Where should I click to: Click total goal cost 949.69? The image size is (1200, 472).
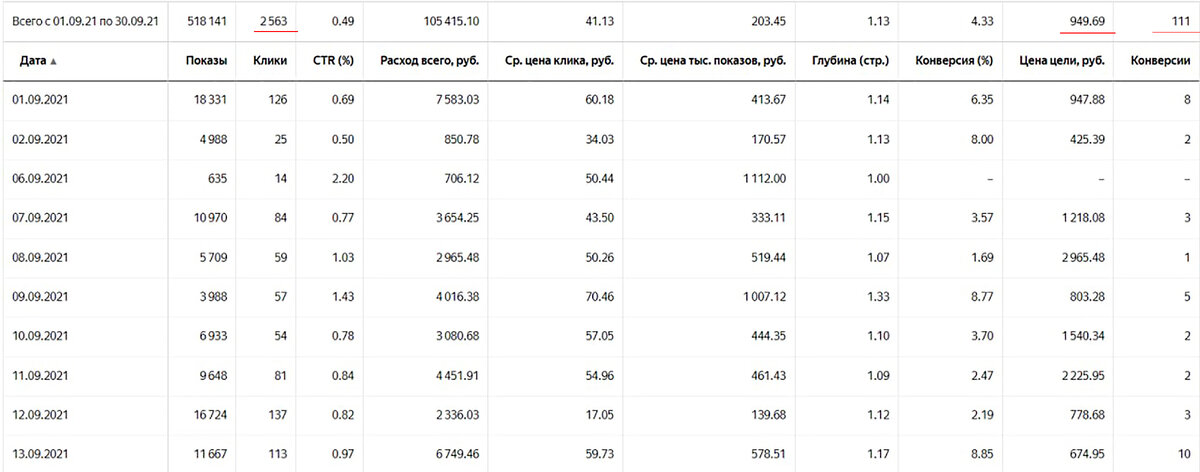(x=1085, y=20)
